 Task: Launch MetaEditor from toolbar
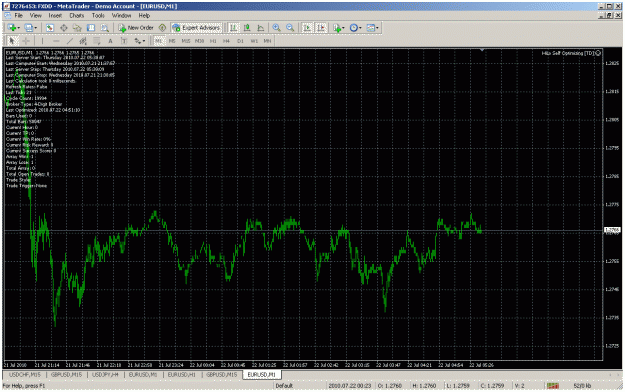click(162, 28)
